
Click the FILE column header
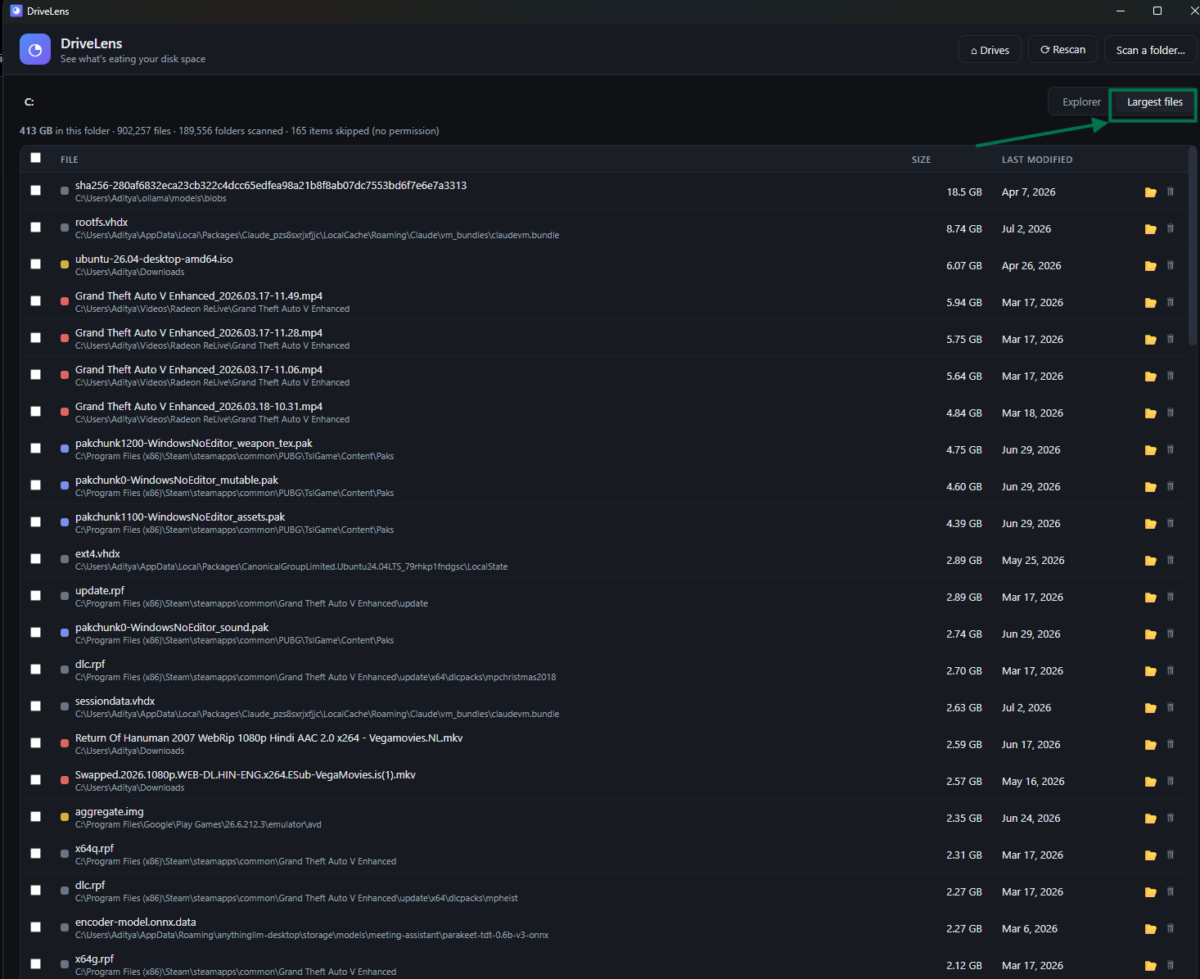click(69, 160)
